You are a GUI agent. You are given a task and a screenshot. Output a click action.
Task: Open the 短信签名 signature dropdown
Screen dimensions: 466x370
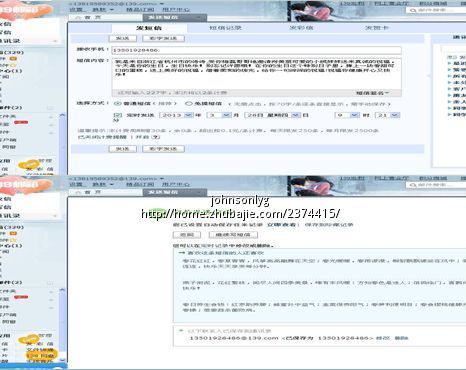(x=373, y=93)
